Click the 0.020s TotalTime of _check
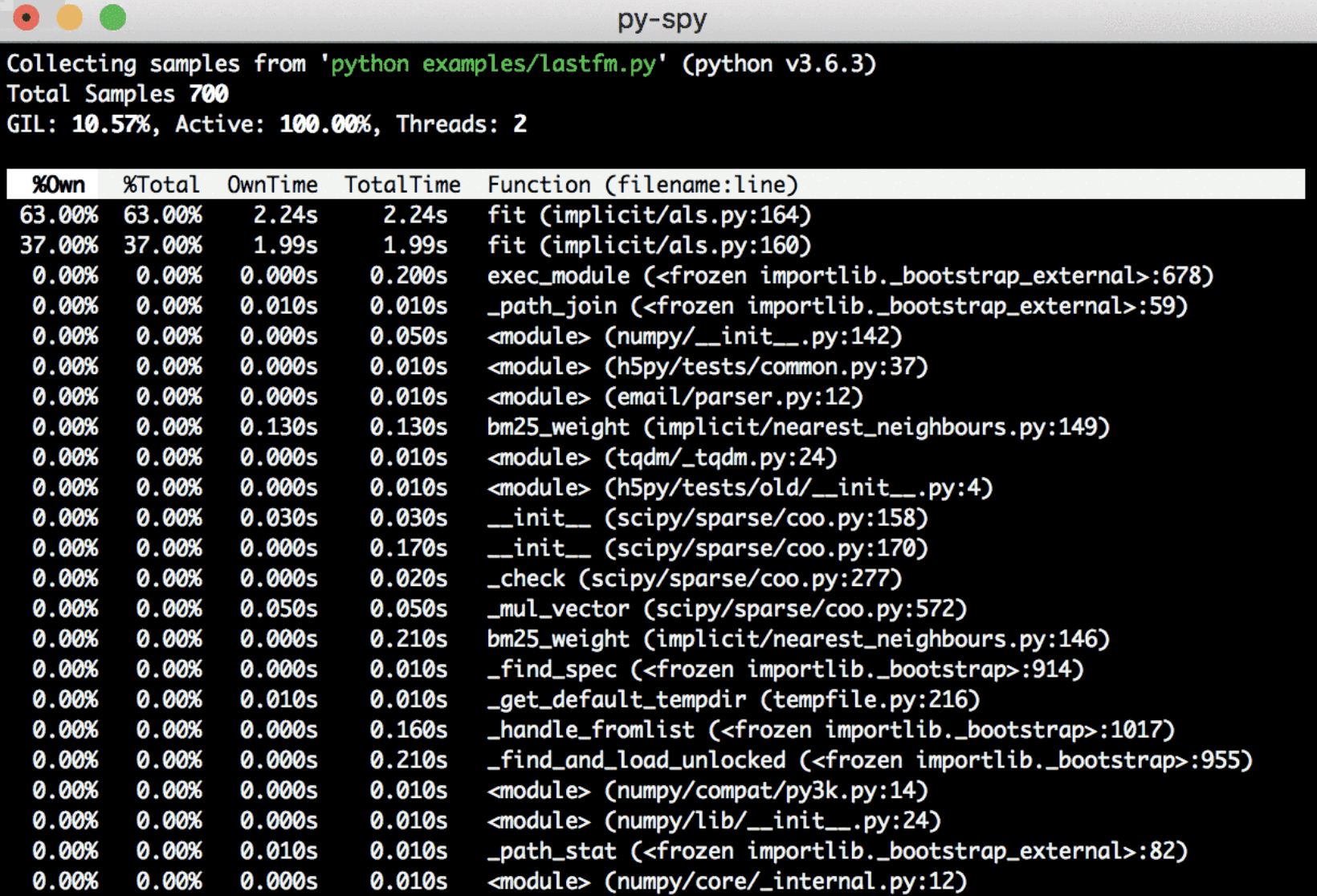 409,579
